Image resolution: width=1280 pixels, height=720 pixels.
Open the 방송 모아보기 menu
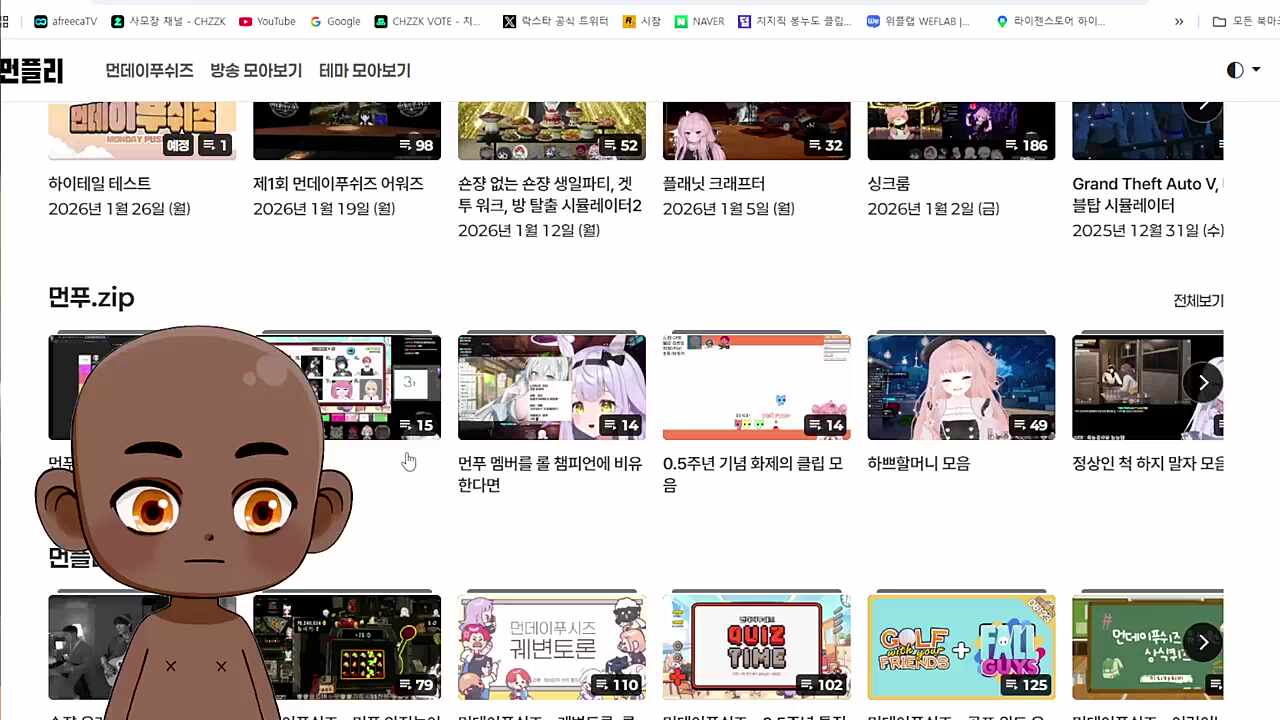[x=257, y=70]
